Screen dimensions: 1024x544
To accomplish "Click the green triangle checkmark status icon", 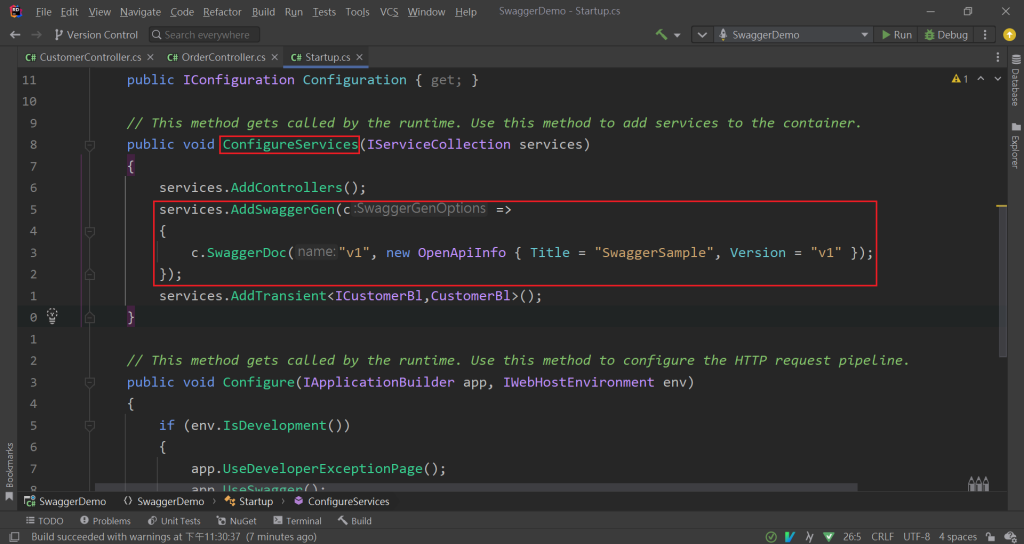I will (829, 537).
